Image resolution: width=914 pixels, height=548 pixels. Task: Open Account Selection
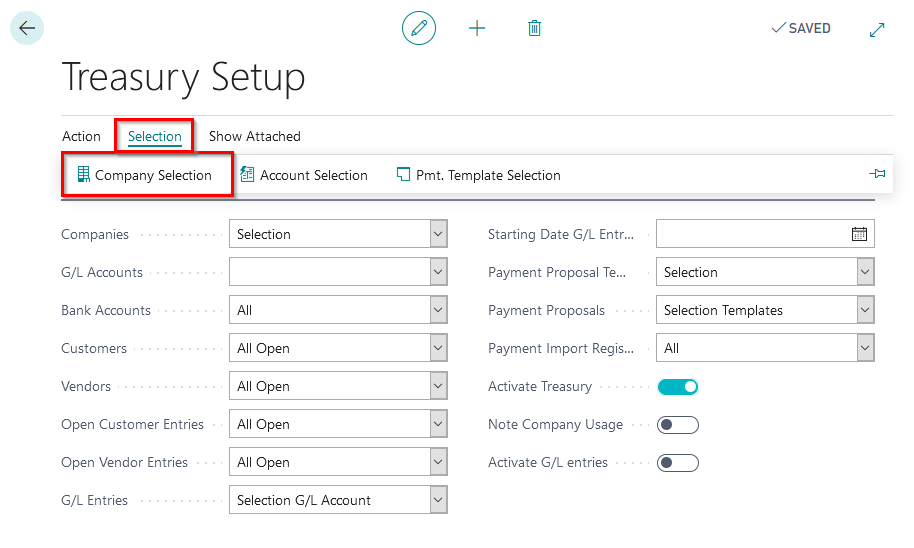click(304, 175)
